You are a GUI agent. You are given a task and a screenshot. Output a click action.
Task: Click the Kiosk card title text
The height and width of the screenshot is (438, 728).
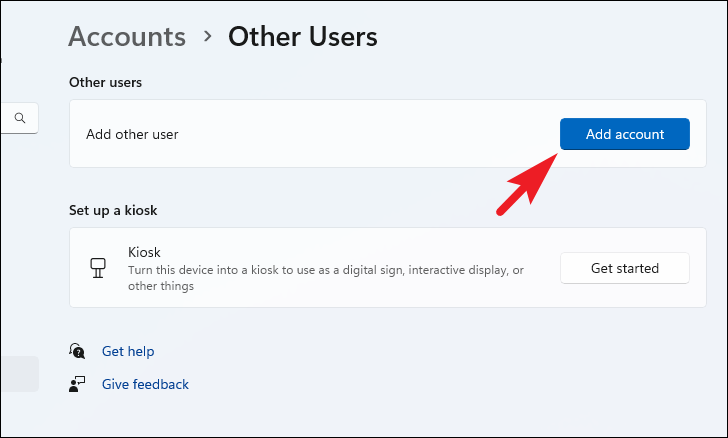144,252
